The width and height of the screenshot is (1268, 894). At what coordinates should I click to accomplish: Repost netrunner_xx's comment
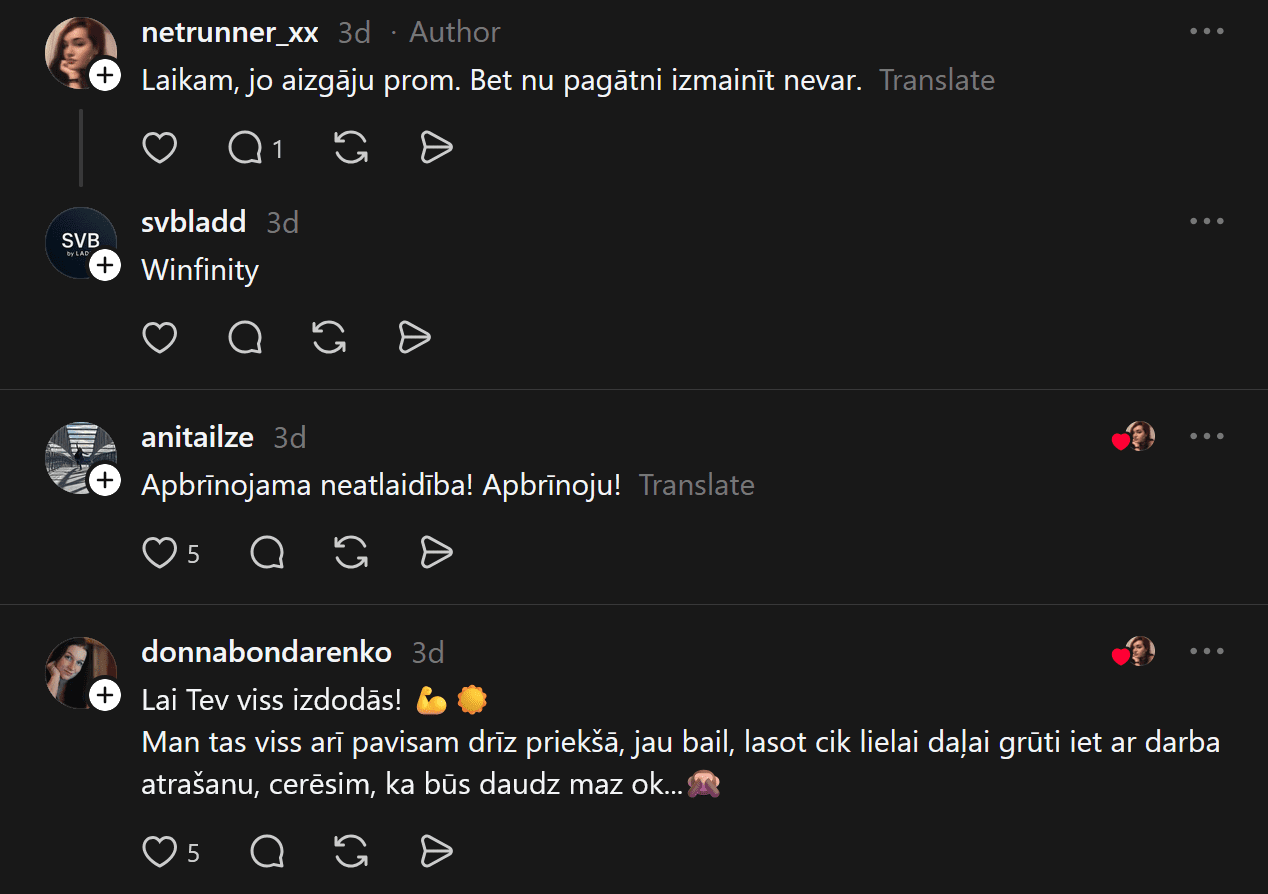[x=350, y=149]
